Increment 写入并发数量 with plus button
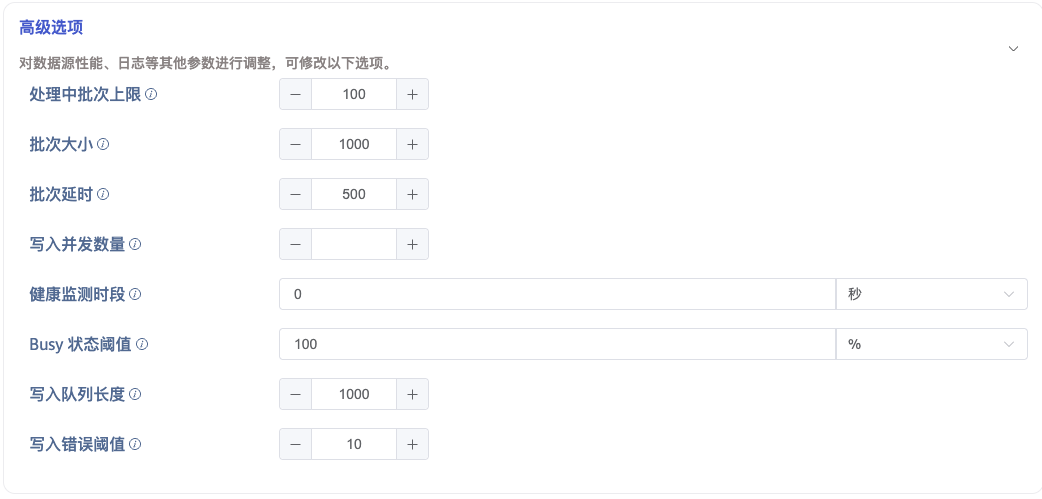This screenshot has width=1042, height=499. (412, 244)
